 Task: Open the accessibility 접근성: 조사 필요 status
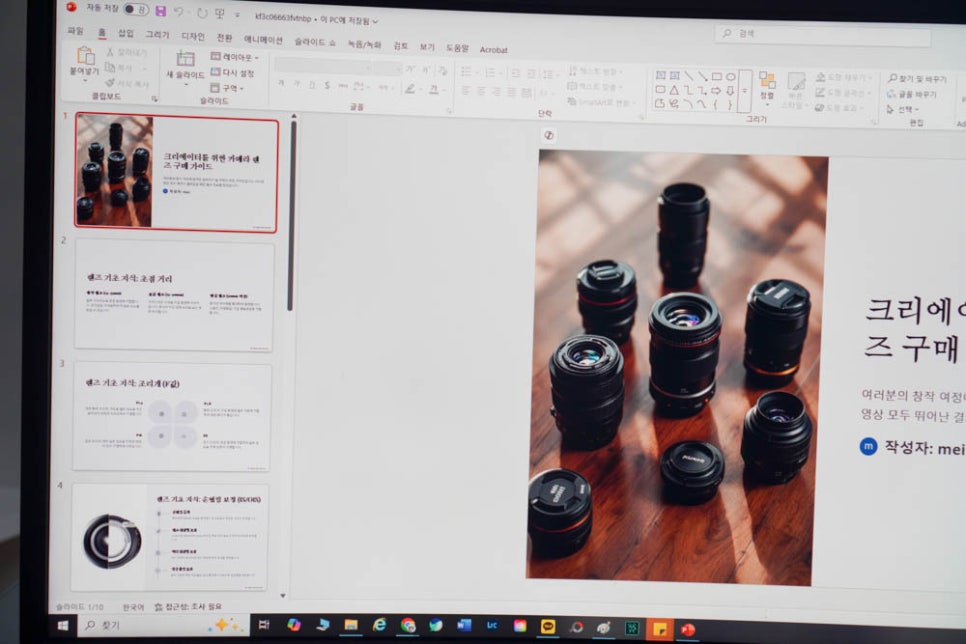(188, 607)
